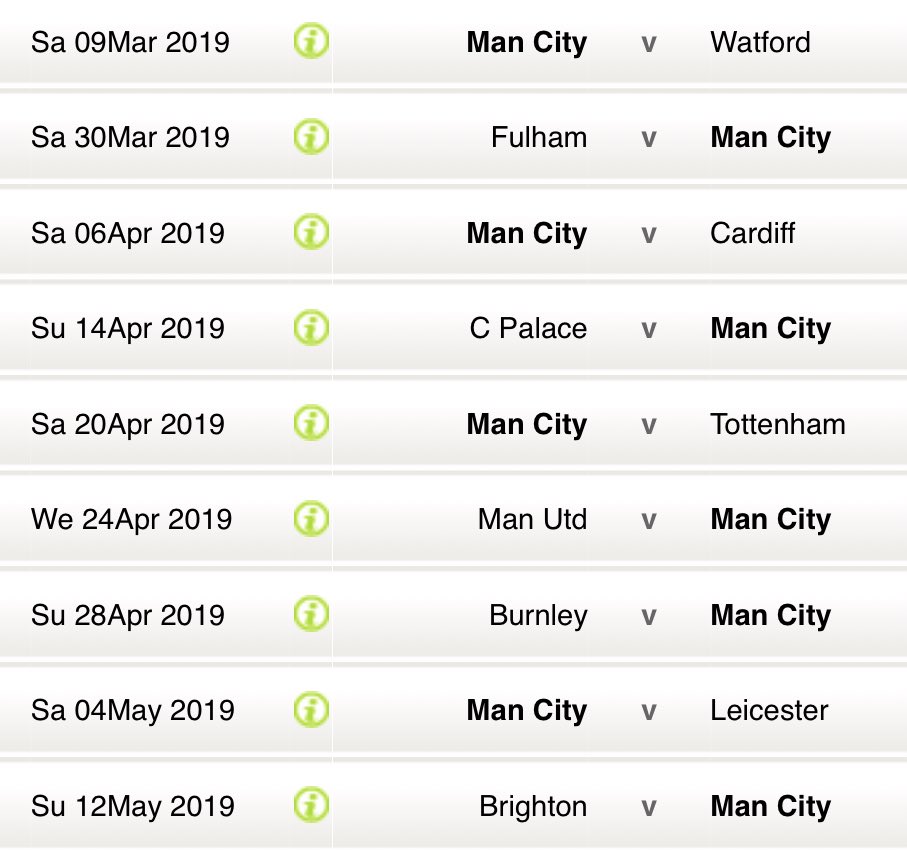Image resolution: width=907 pixels, height=850 pixels.
Task: Select the Sa 09Mar 2019 date
Action: pyautogui.click(x=130, y=42)
